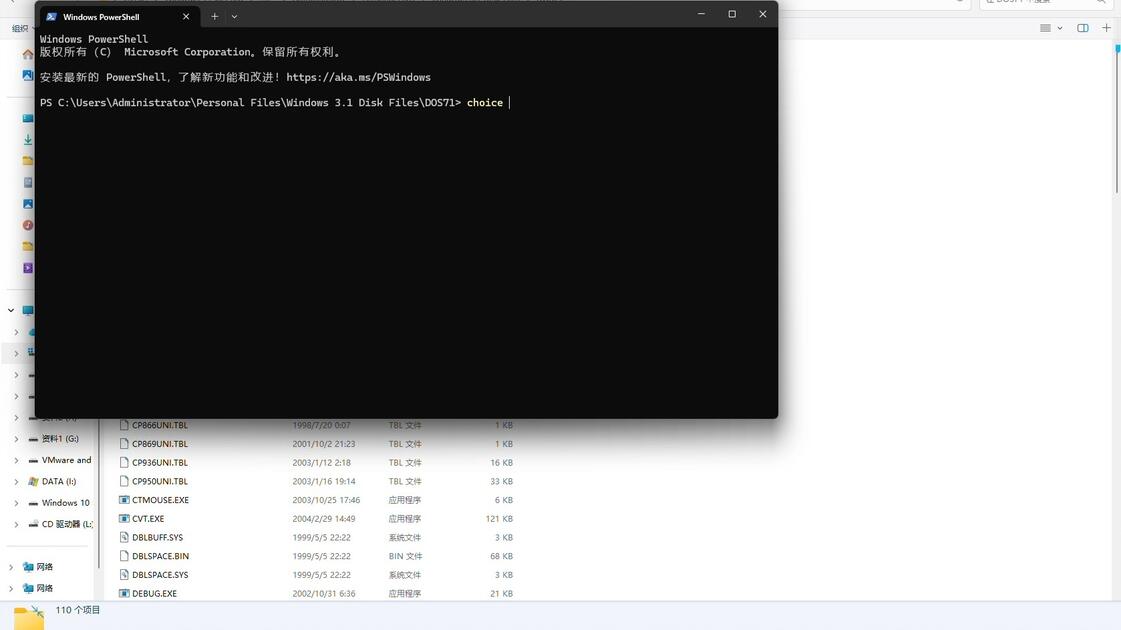Click the plus icon in Explorer toolbar
This screenshot has width=1121, height=630.
point(1107,28)
